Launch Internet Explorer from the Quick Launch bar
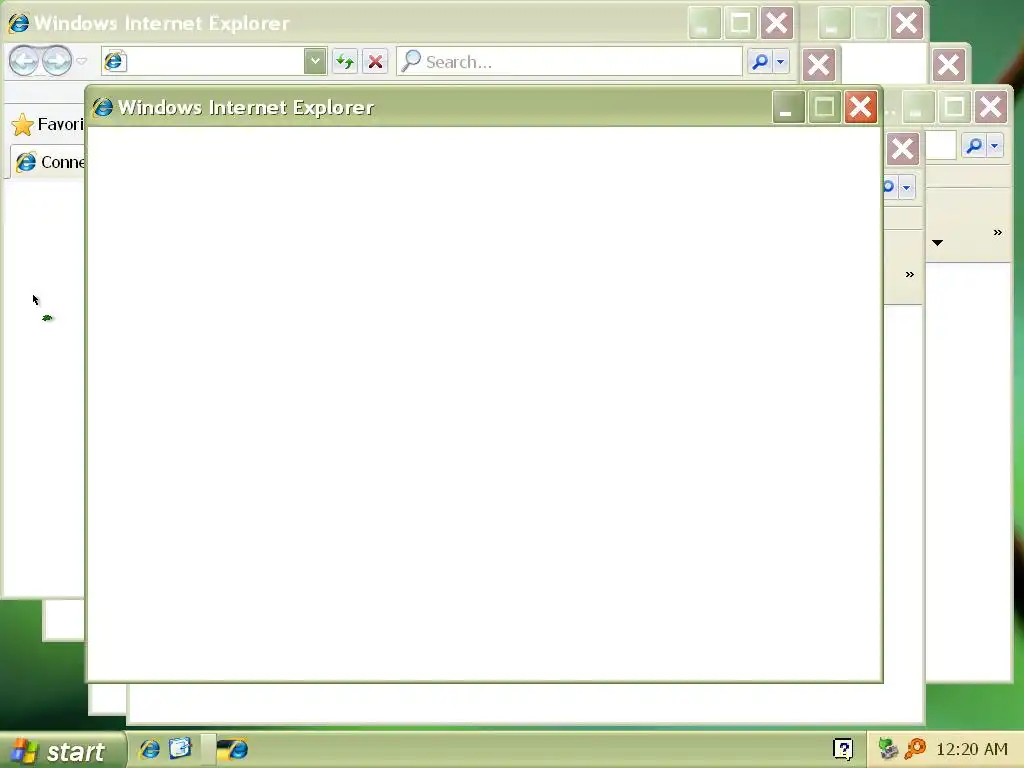This screenshot has width=1024, height=768. [x=150, y=748]
